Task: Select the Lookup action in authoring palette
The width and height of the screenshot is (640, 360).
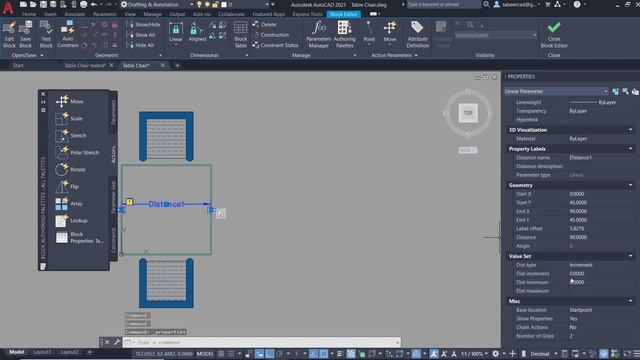Action: click(71, 220)
